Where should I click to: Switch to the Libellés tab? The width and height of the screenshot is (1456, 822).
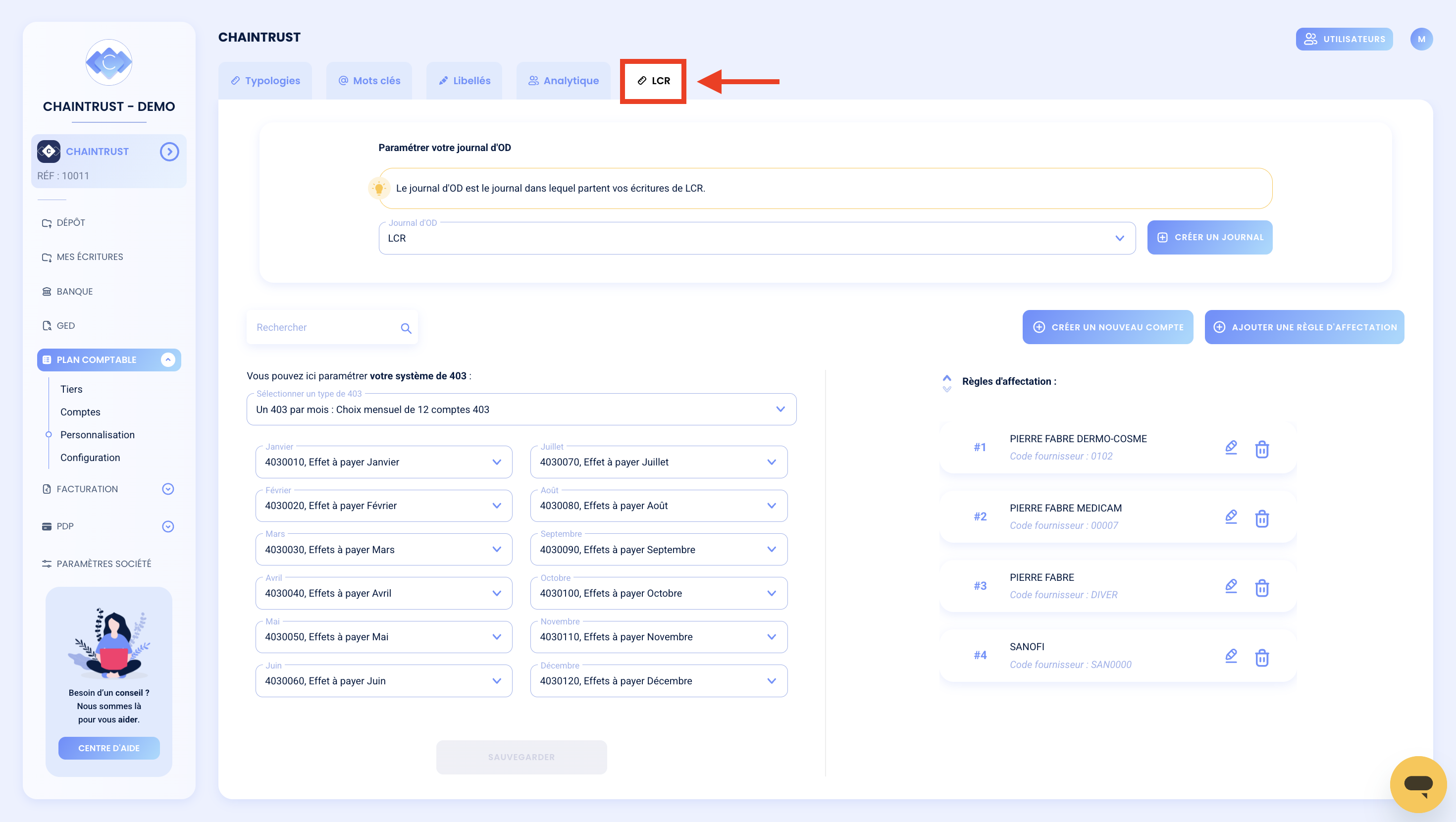coord(464,81)
